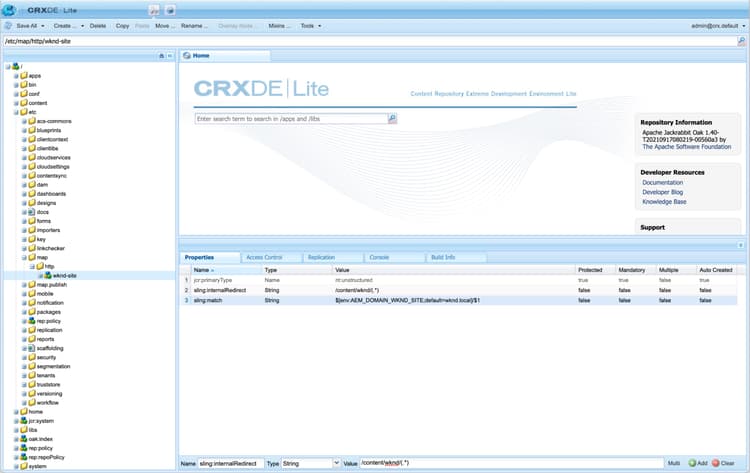The image size is (750, 473).
Task: Click Copy in the toolbar
Action: (x=122, y=26)
